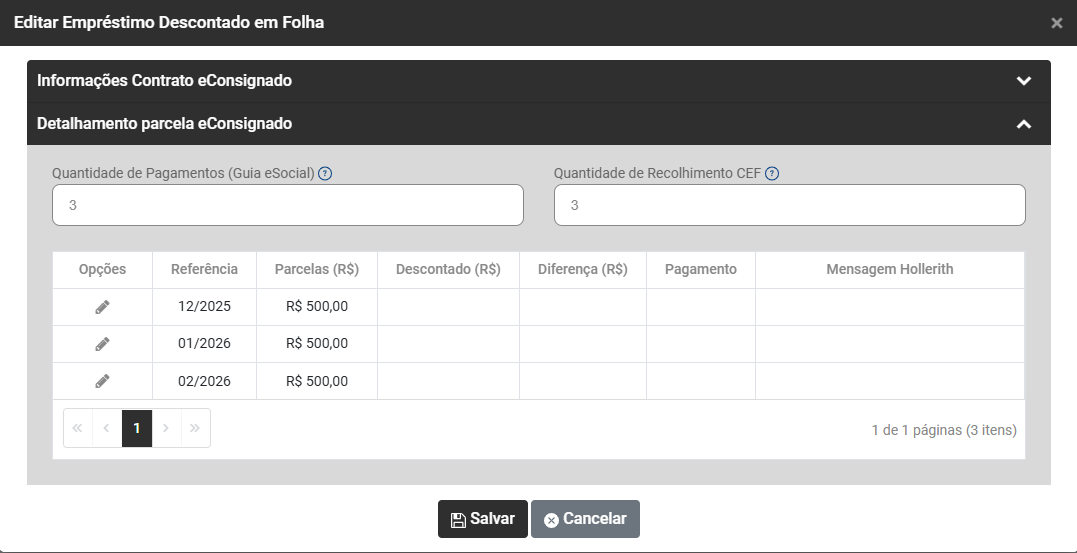Go to previous page of installments
The width and height of the screenshot is (1077, 553).
click(x=107, y=428)
